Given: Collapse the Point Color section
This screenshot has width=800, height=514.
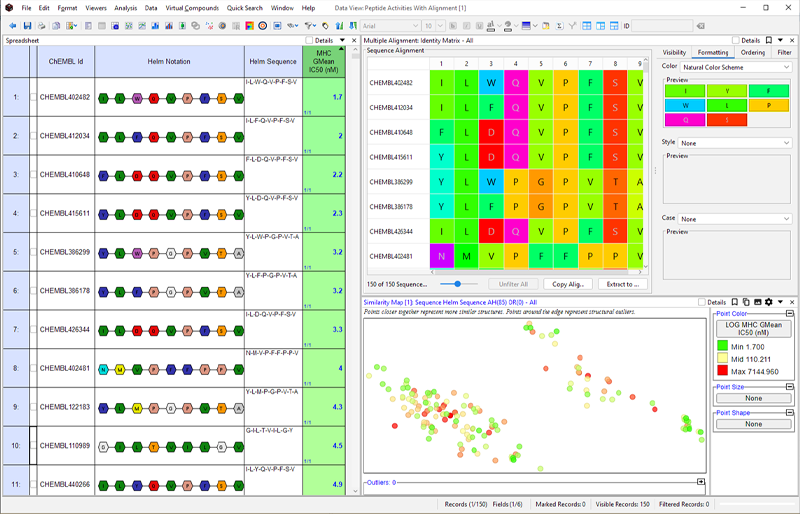Looking at the screenshot, I should (x=789, y=313).
